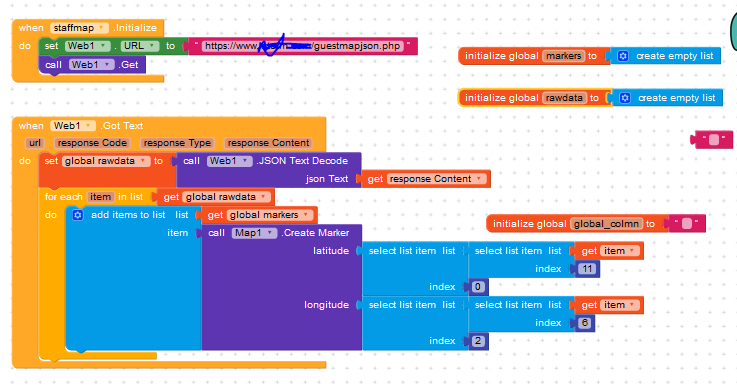Open the staffmap component dropdown

pyautogui.click(x=79, y=28)
